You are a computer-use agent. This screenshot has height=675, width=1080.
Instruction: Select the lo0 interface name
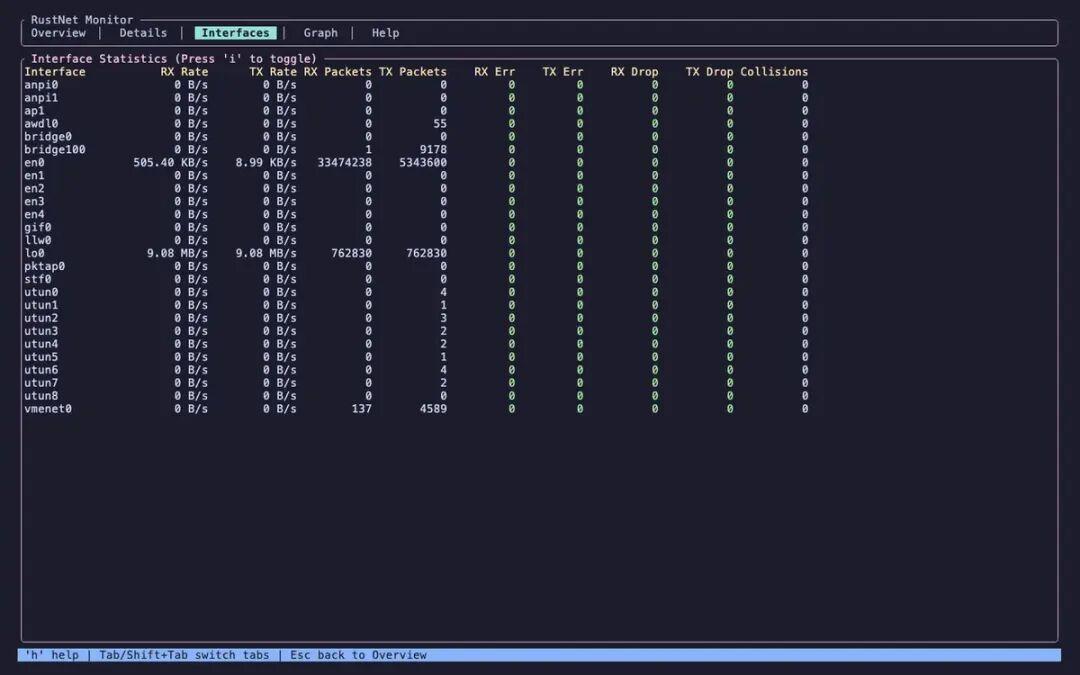(34, 253)
